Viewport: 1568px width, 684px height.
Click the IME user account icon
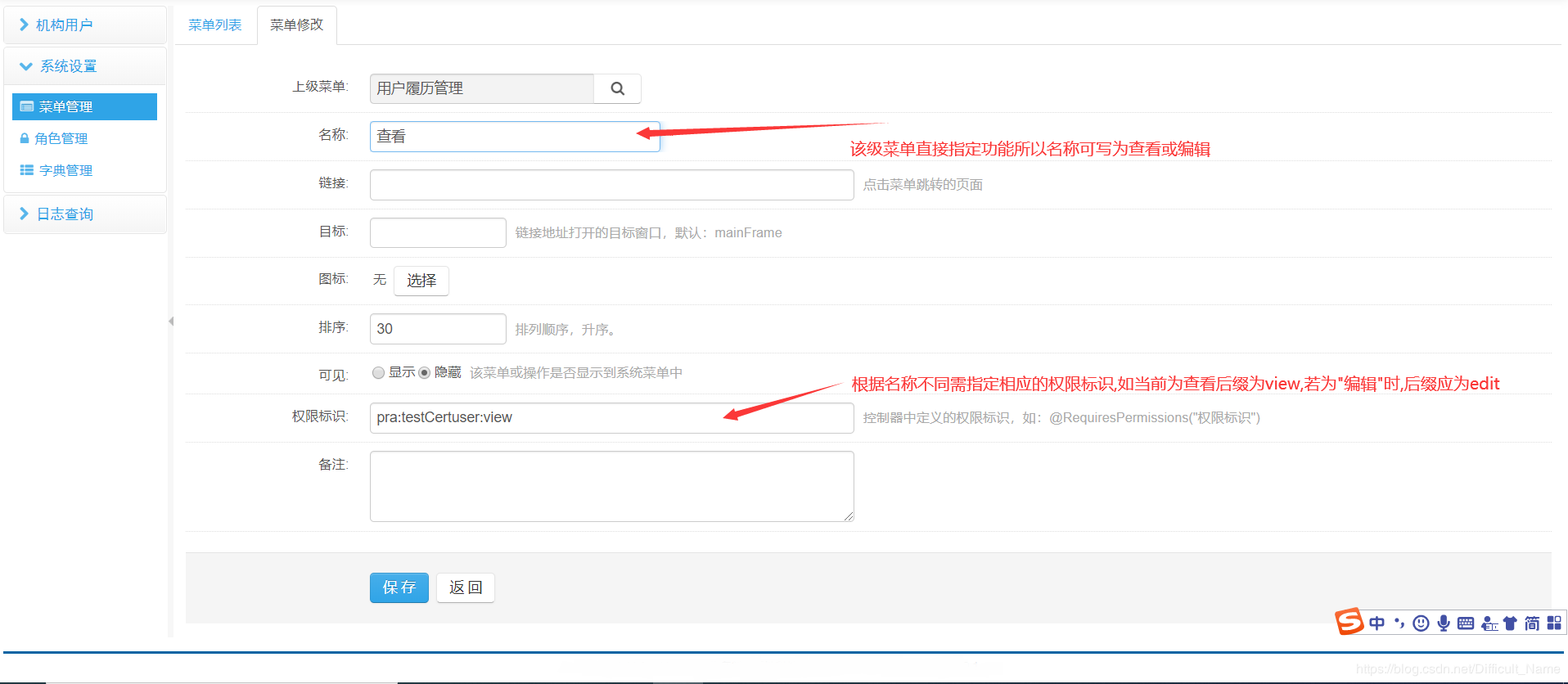tap(1489, 623)
